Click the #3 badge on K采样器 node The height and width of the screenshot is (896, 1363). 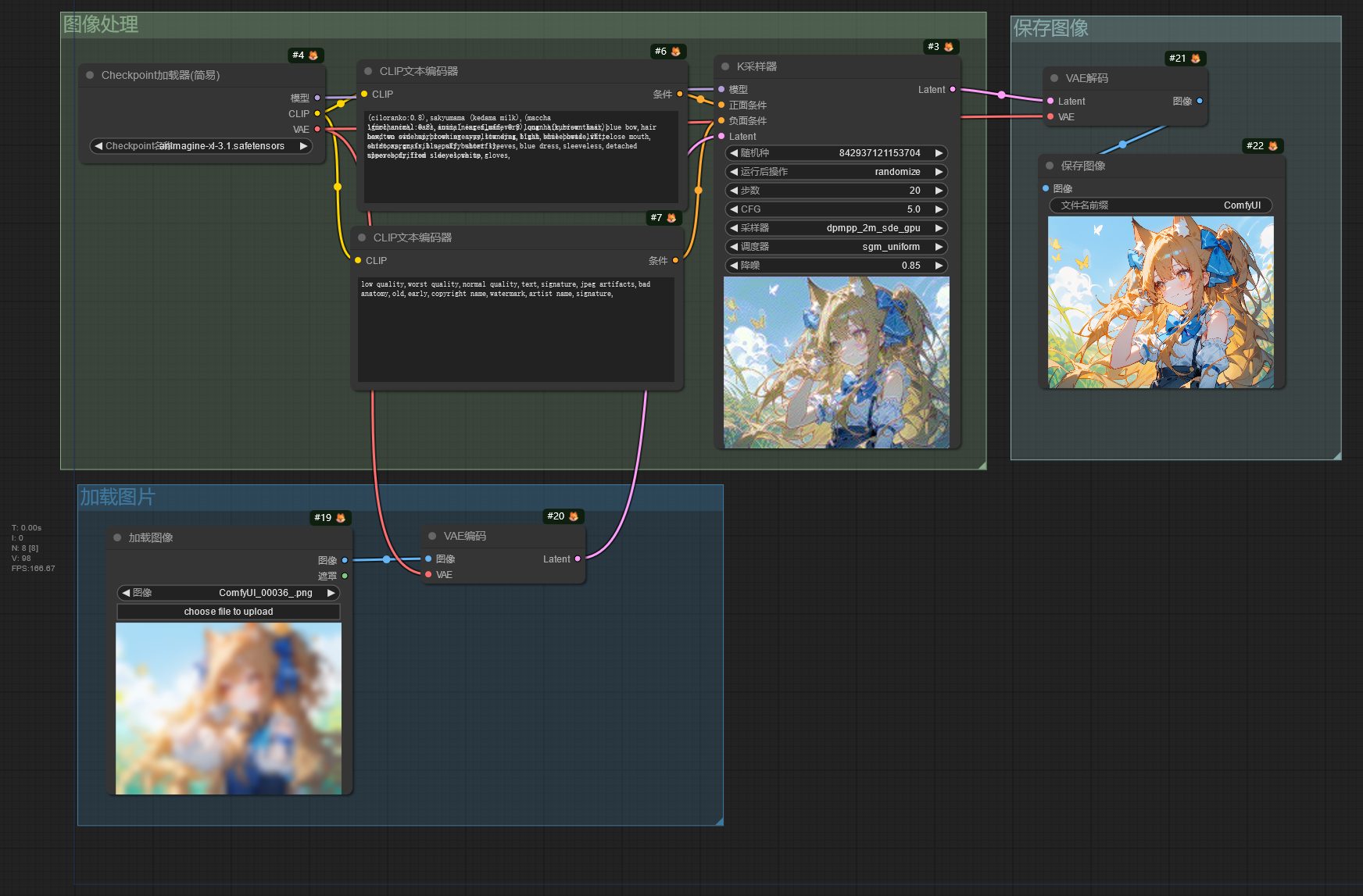940,47
